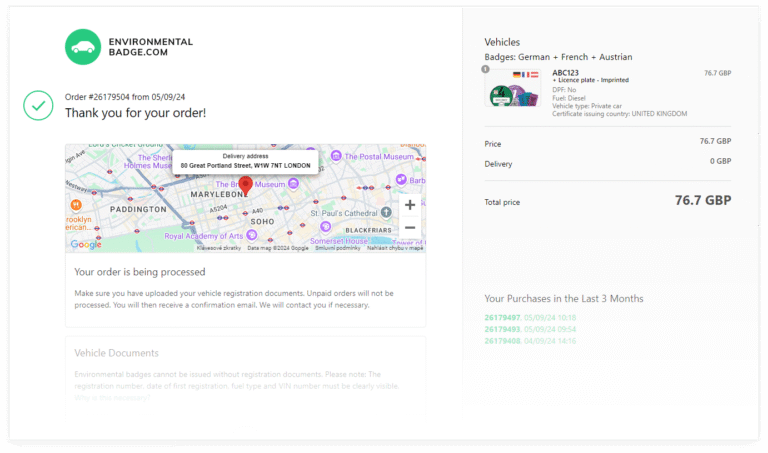This screenshot has height=453, width=768.
Task: Click the Delivery 0 GBP value
Action: pos(720,161)
